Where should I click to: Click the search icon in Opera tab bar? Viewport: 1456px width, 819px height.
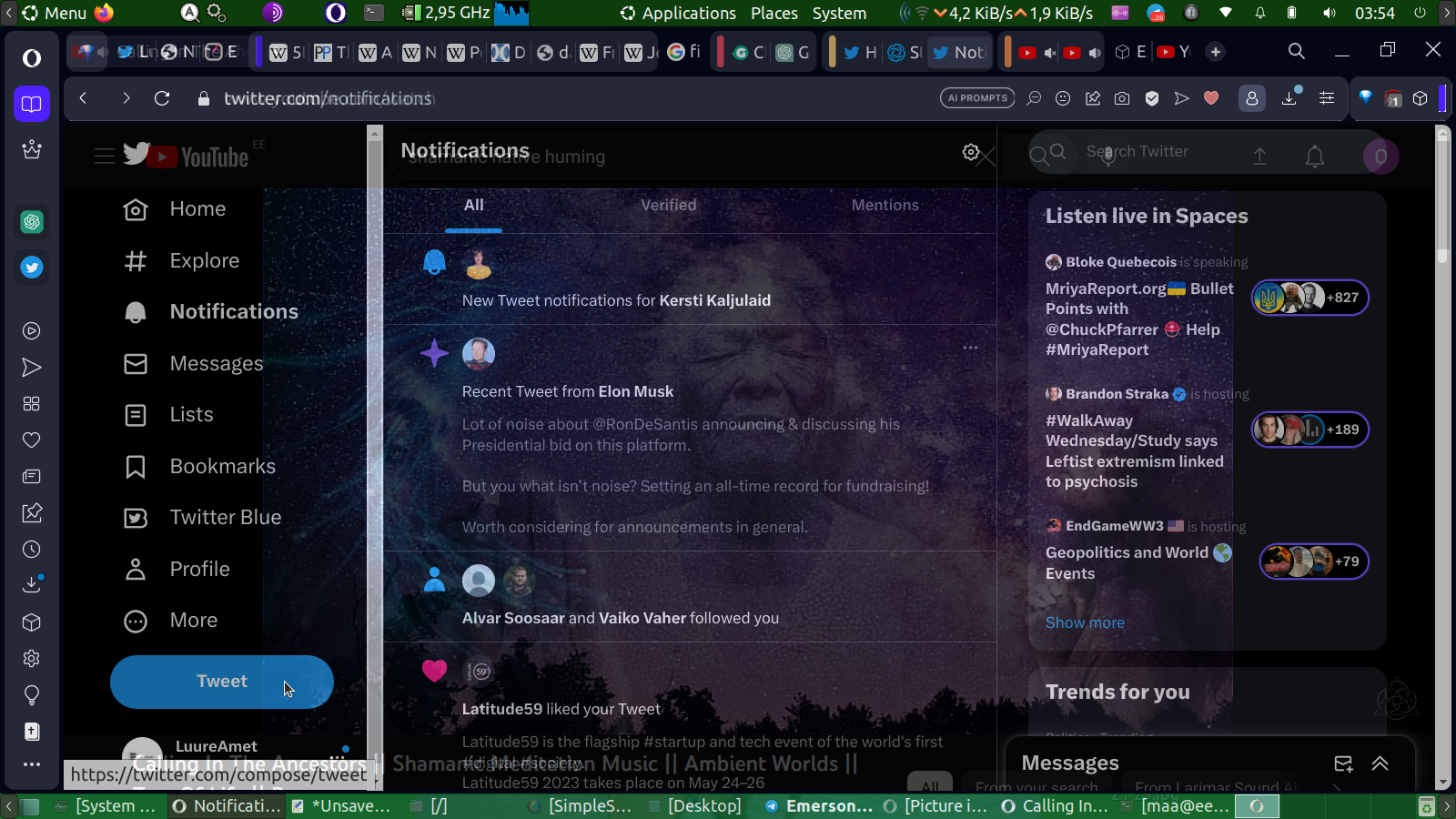(1297, 52)
